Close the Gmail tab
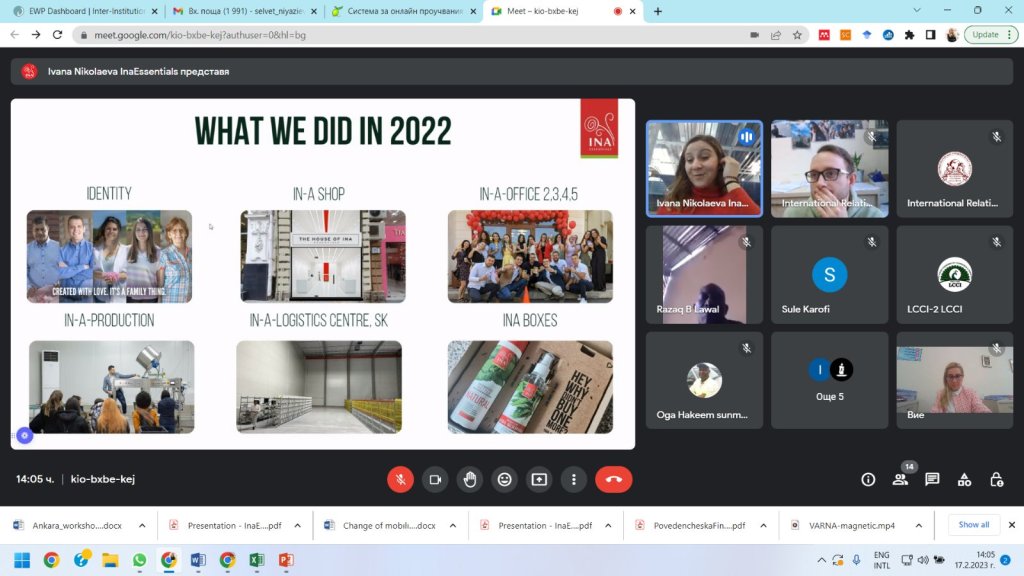This screenshot has height=576, width=1024. pyautogui.click(x=313, y=11)
